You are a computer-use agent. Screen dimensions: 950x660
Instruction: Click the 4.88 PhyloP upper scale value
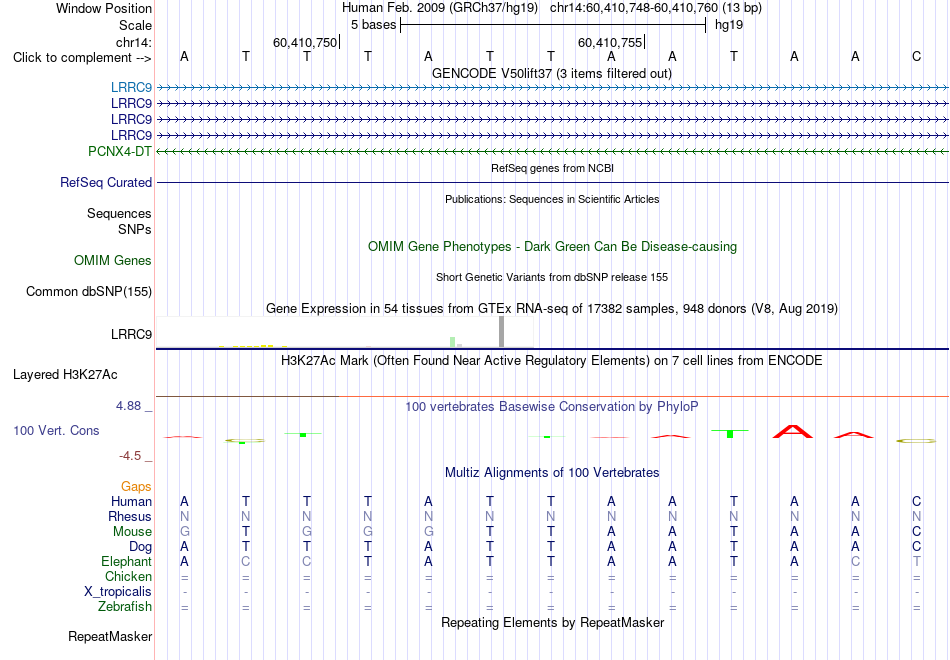[128, 406]
